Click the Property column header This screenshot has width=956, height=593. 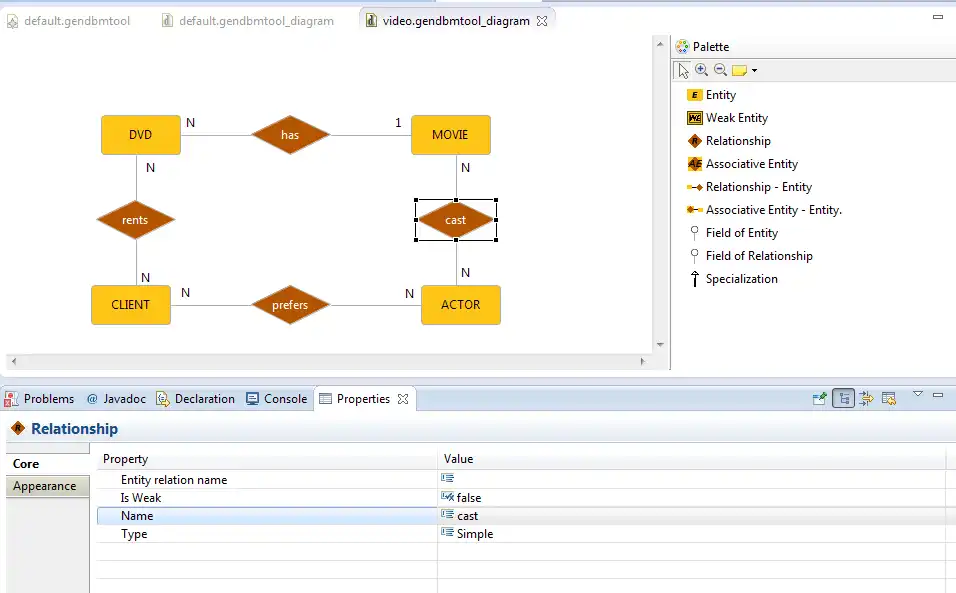click(267, 459)
